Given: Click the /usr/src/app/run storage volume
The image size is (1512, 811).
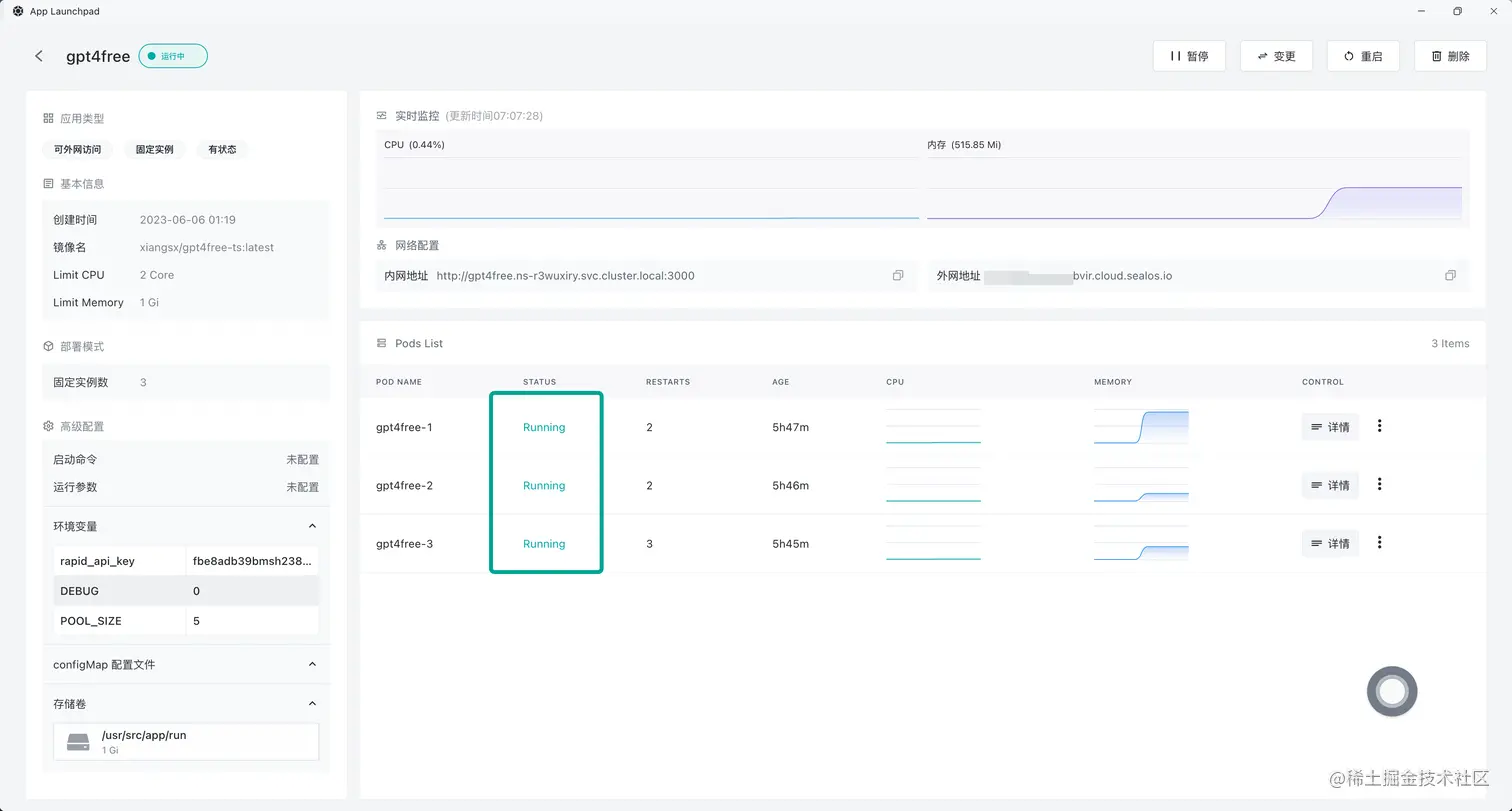Looking at the screenshot, I should click(186, 742).
